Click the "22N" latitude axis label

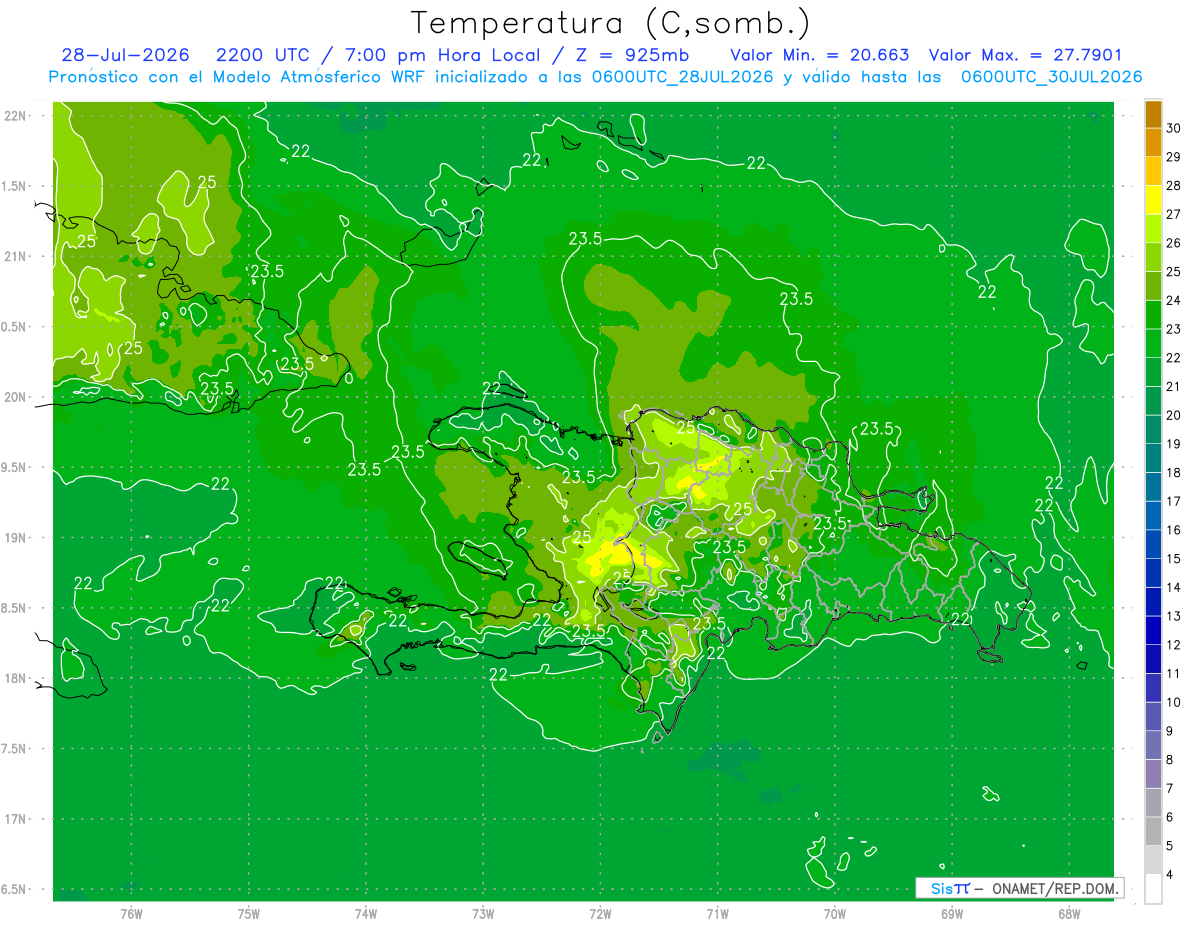click(x=15, y=116)
